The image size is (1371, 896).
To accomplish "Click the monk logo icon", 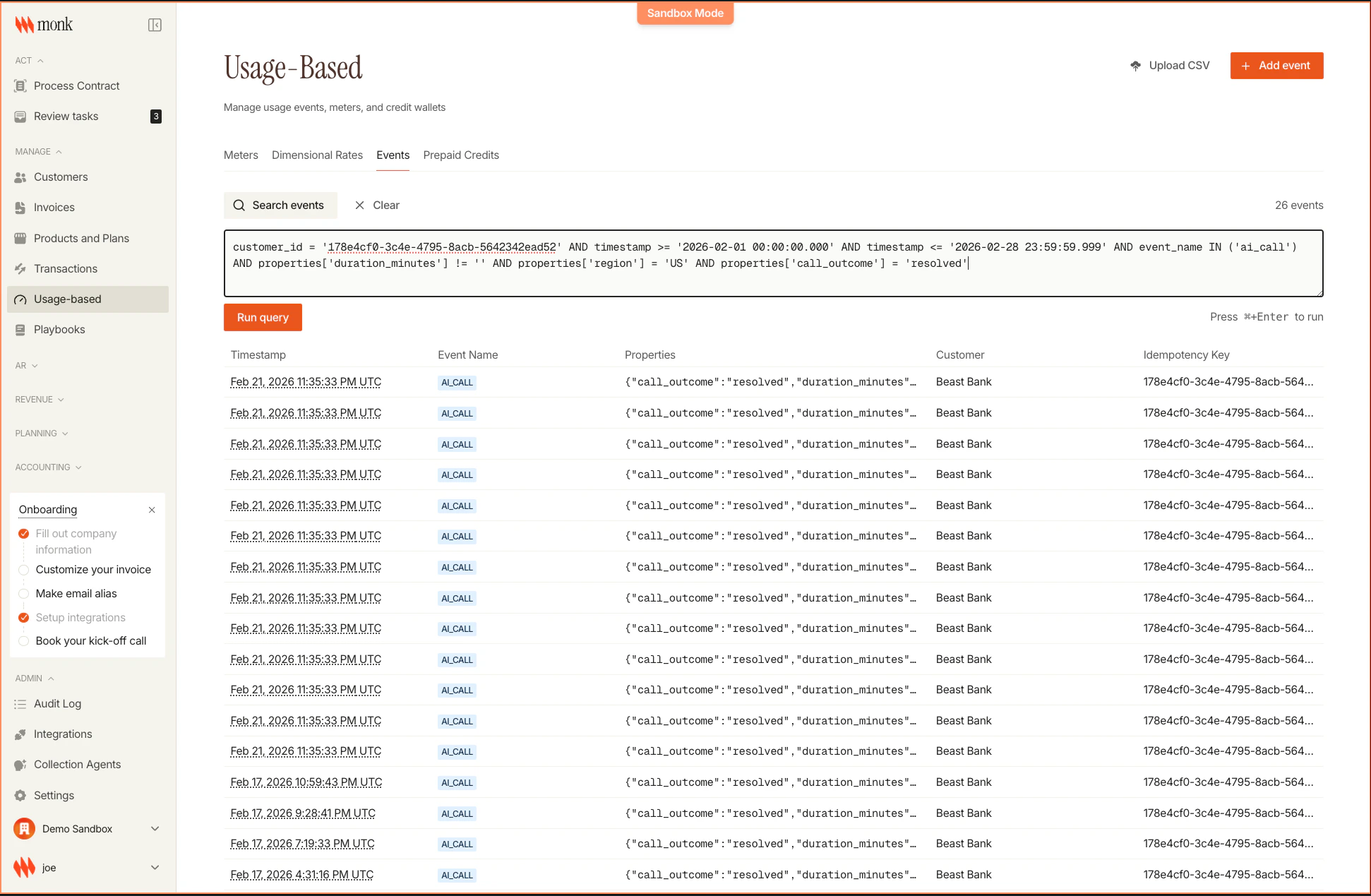I will tap(24, 25).
